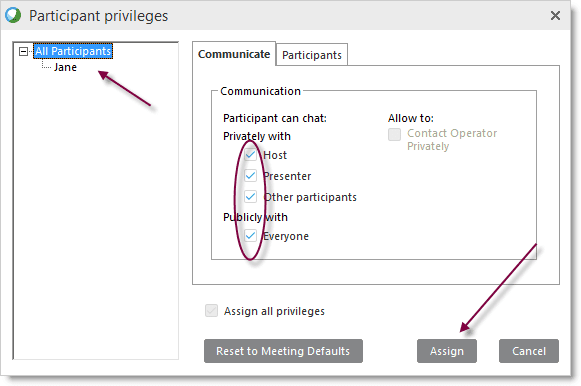Click the Cancel button
581x386 pixels.
[529, 351]
